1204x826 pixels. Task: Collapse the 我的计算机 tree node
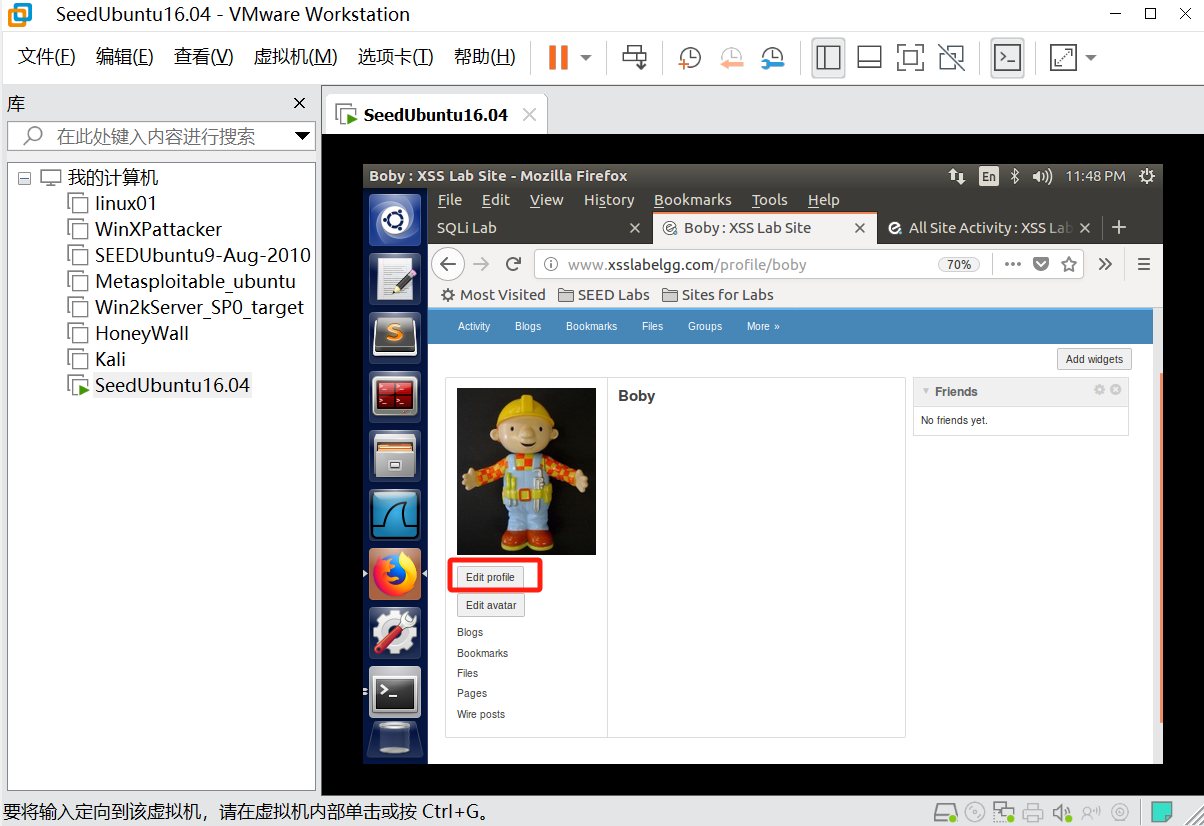point(25,178)
